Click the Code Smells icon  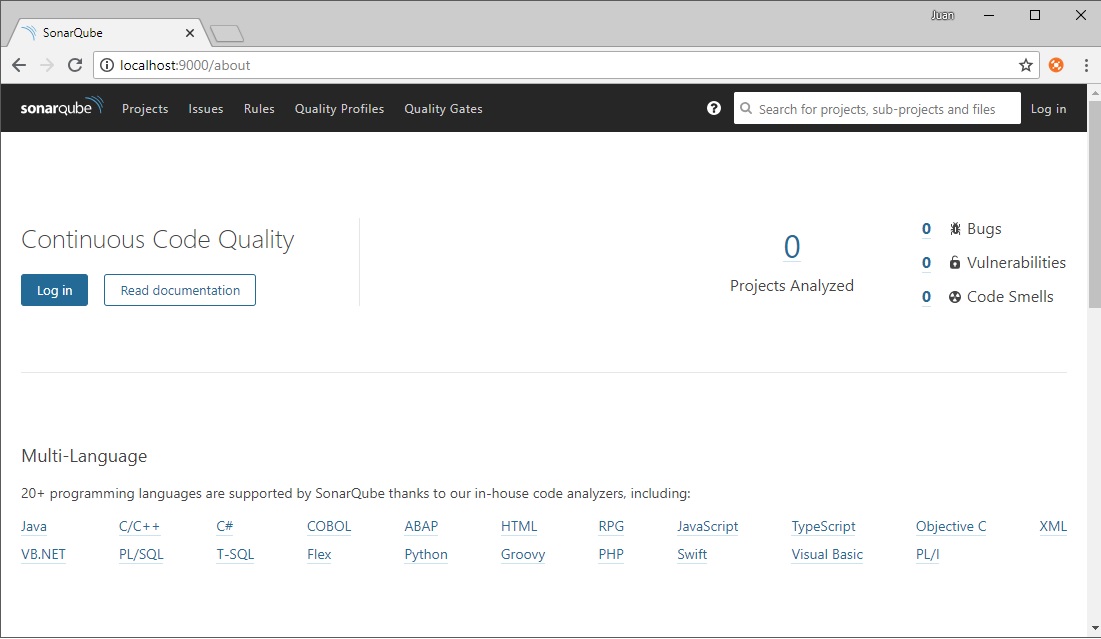[x=955, y=296]
